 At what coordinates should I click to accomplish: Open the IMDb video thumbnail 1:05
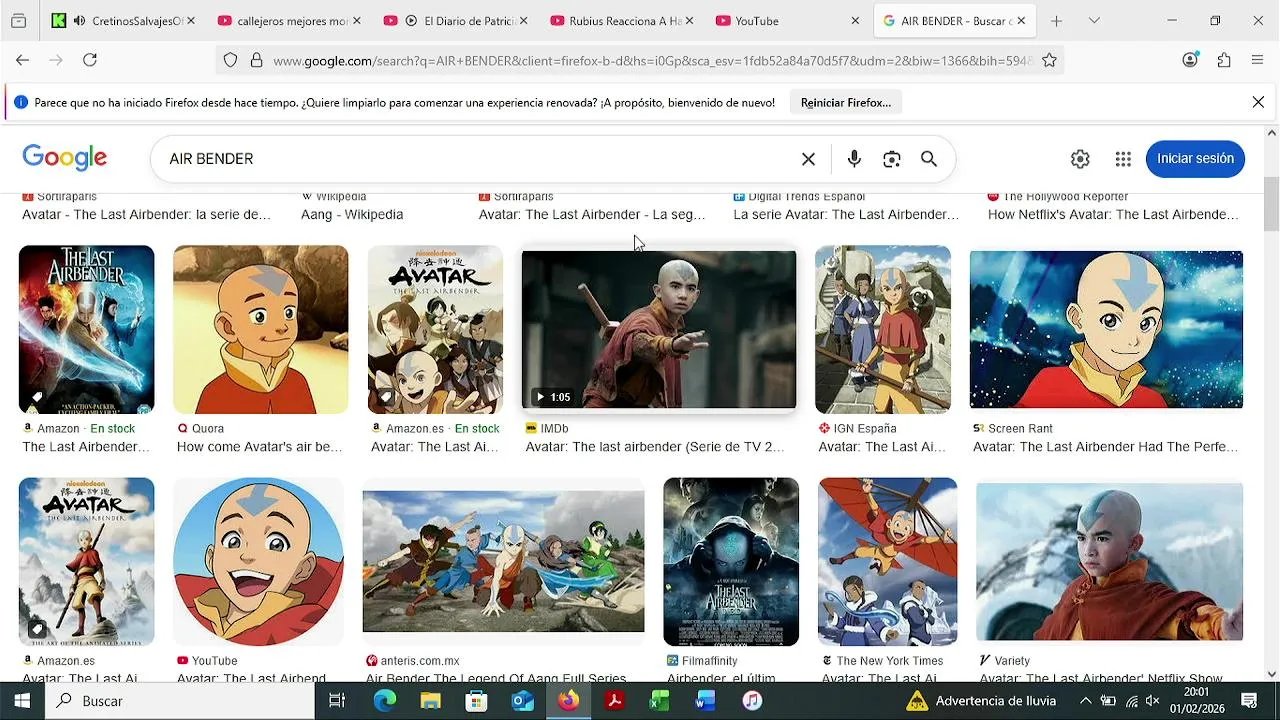[x=659, y=330]
